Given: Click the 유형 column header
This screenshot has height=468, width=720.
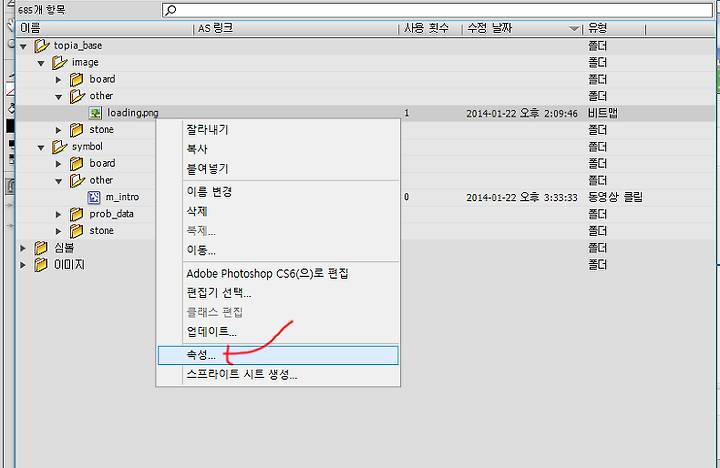Looking at the screenshot, I should click(614, 28).
